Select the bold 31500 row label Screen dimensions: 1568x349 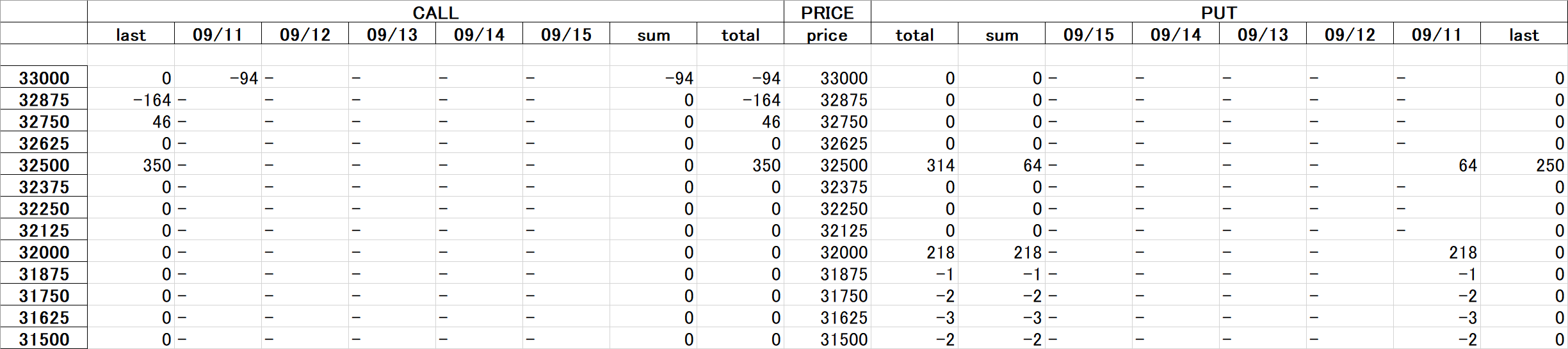click(44, 339)
